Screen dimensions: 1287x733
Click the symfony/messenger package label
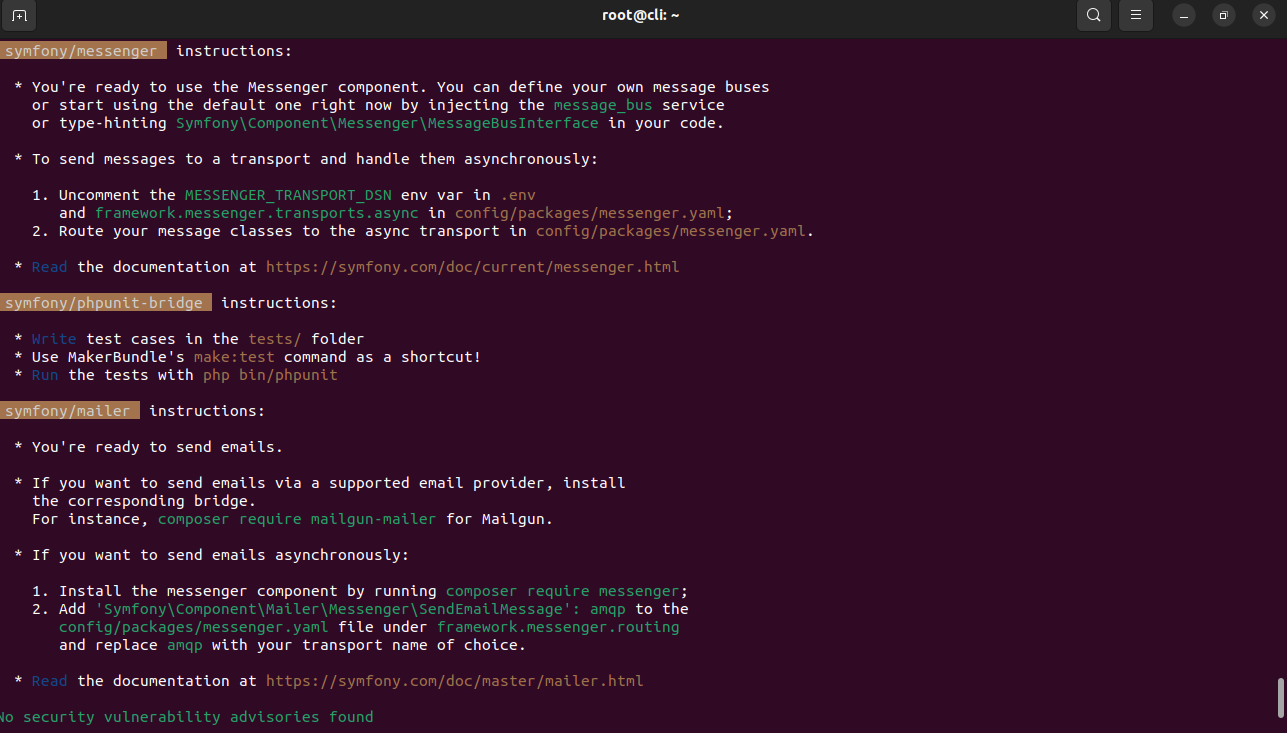click(82, 51)
